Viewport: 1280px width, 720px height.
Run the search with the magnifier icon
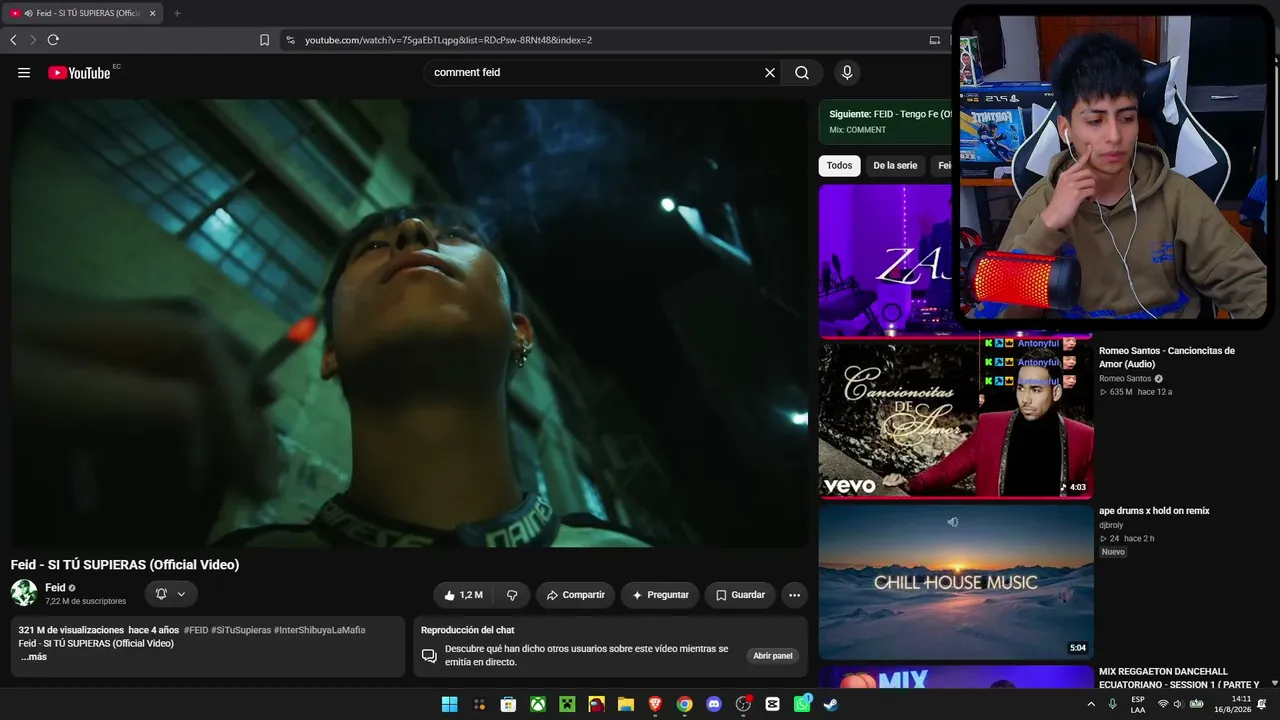coord(802,72)
